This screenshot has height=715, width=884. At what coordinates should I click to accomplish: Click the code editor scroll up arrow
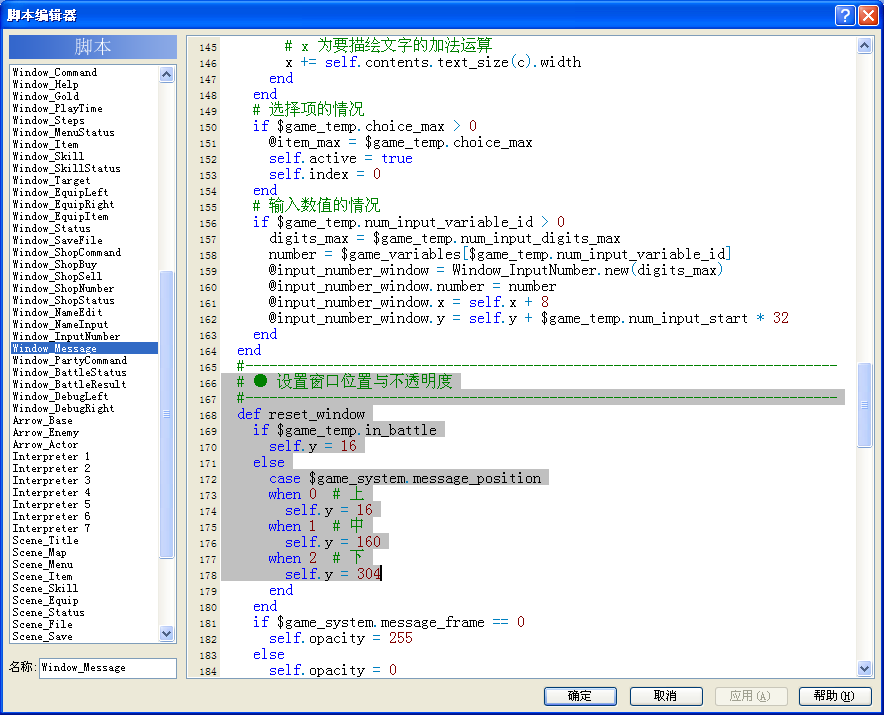864,46
